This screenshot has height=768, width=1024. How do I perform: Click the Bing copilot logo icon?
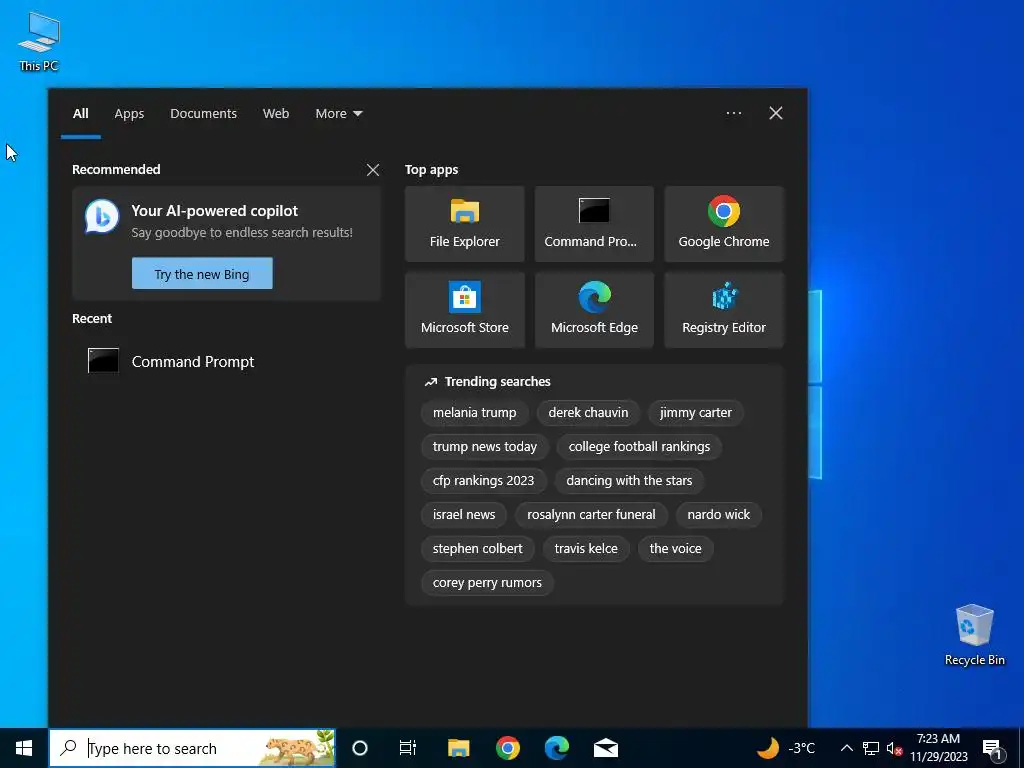click(x=102, y=217)
